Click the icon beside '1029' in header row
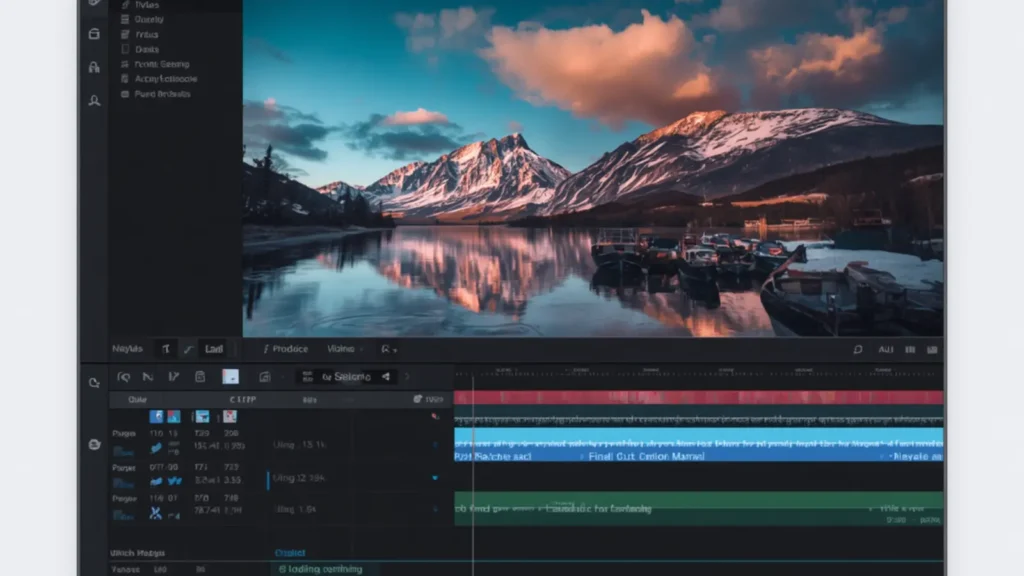1024x576 pixels. coord(417,399)
